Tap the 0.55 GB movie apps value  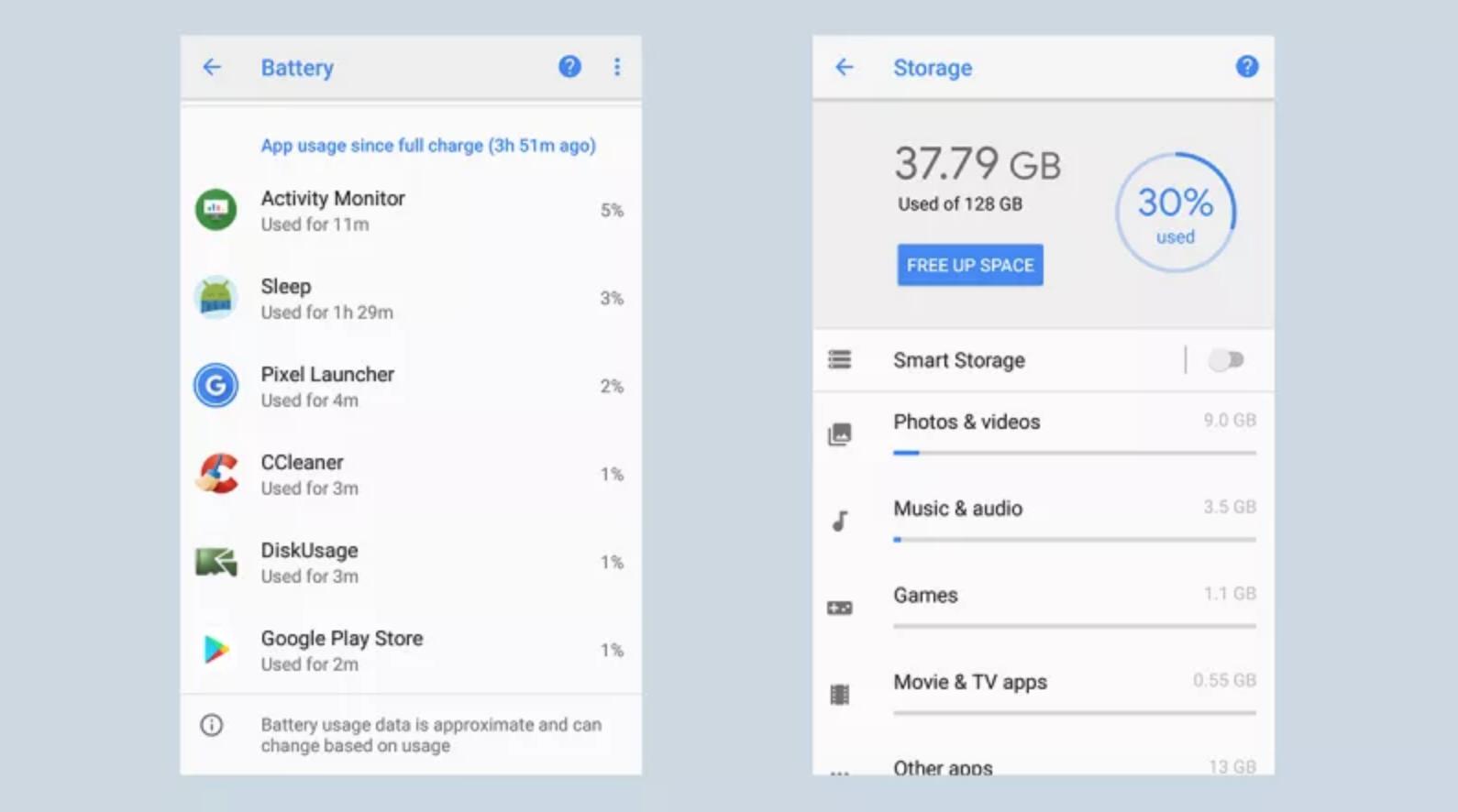click(1224, 680)
